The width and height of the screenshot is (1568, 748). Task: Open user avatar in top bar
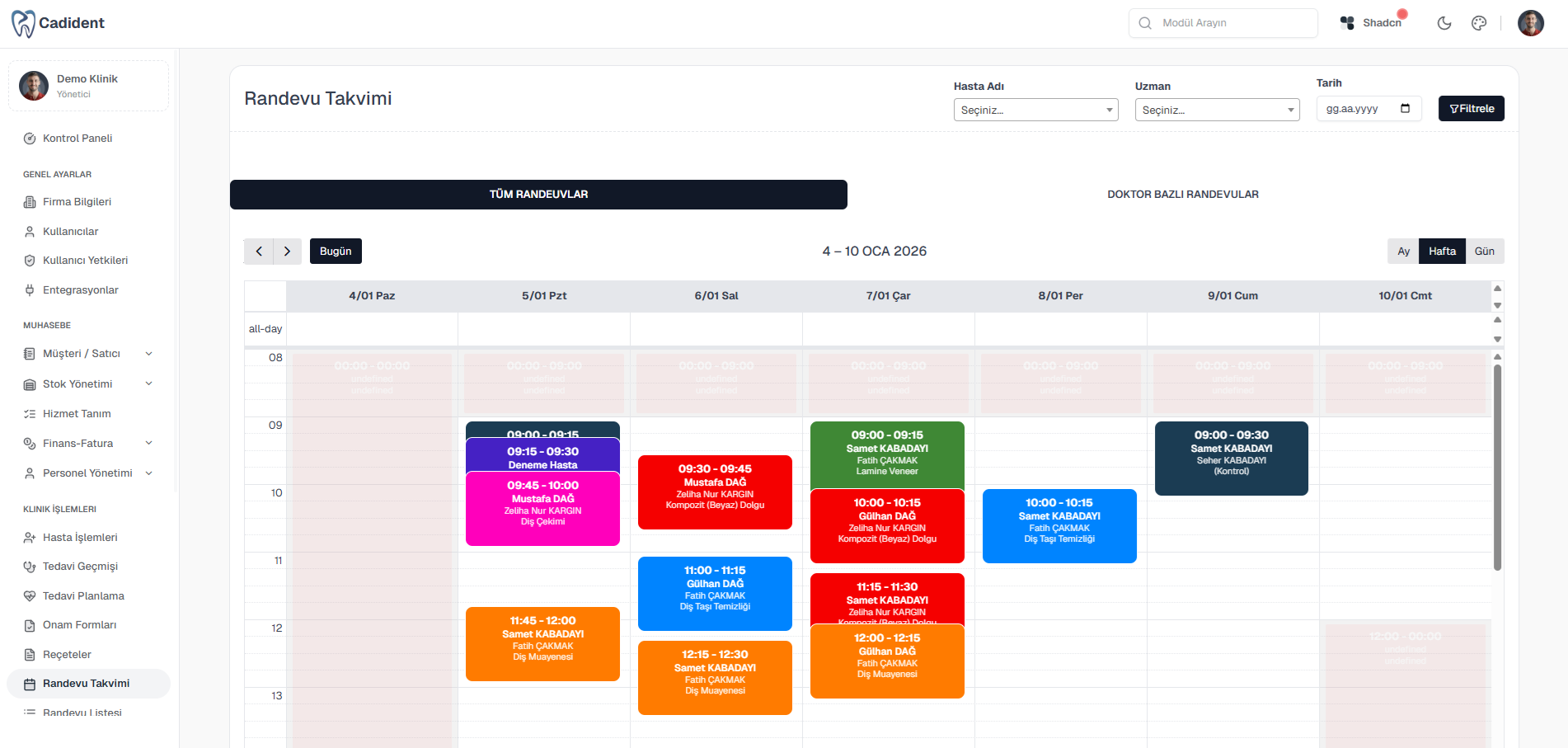point(1531,23)
